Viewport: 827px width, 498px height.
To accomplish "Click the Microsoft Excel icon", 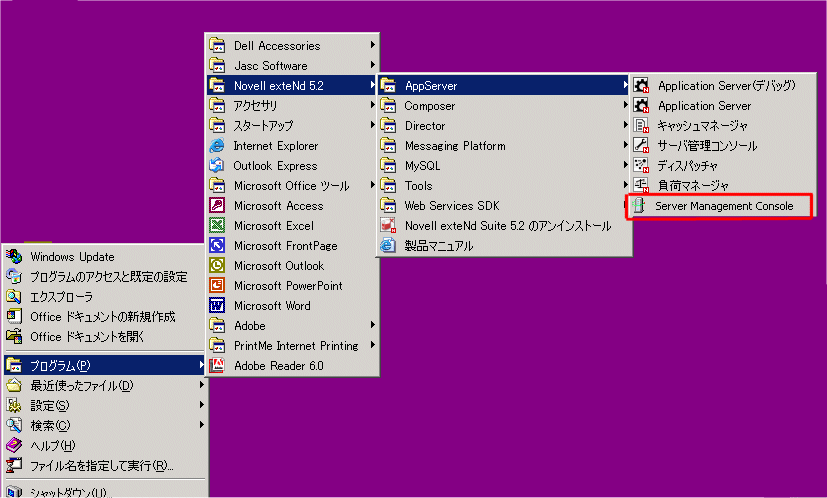I will tap(217, 225).
